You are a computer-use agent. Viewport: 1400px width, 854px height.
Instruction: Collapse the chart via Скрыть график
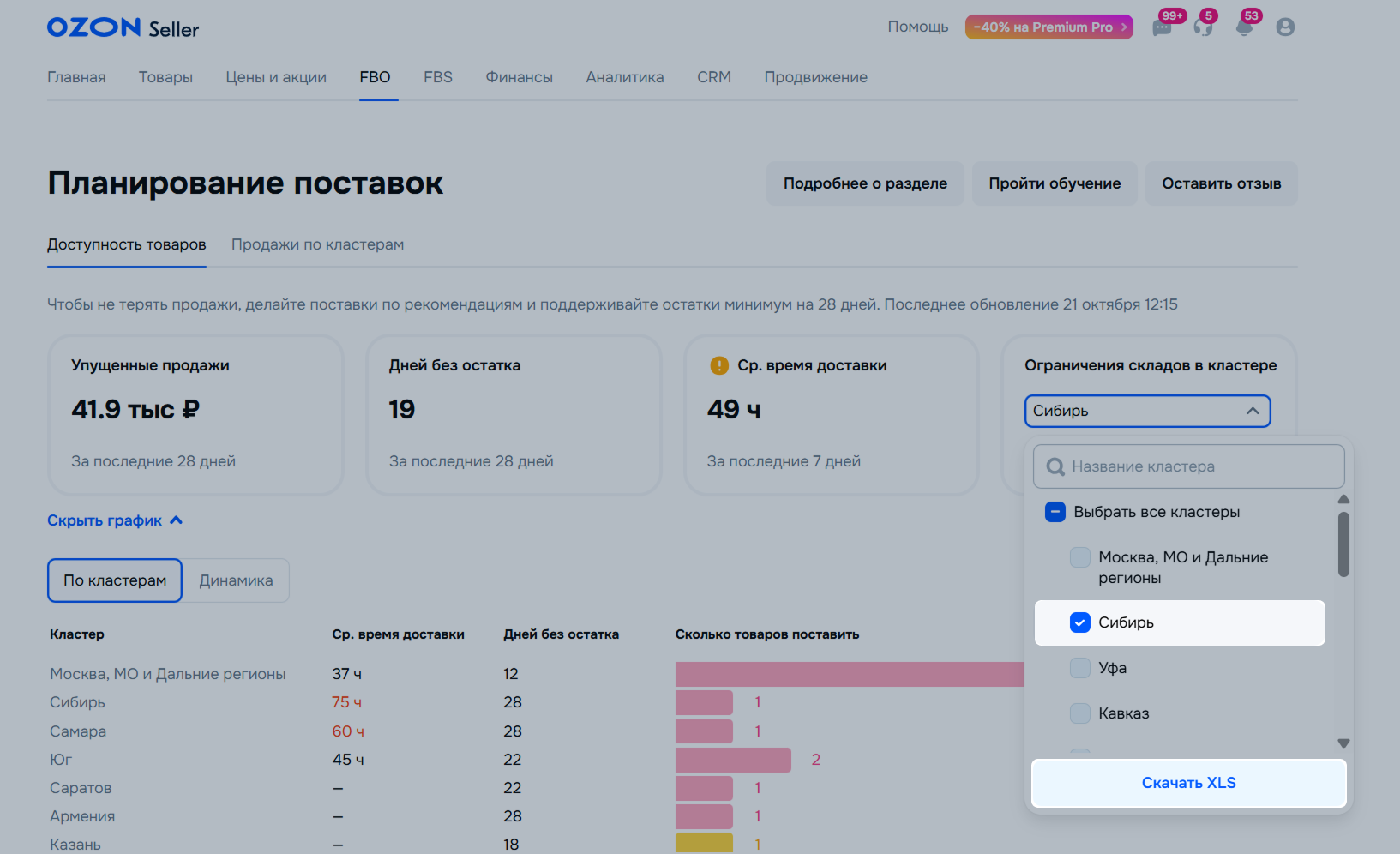tap(115, 520)
